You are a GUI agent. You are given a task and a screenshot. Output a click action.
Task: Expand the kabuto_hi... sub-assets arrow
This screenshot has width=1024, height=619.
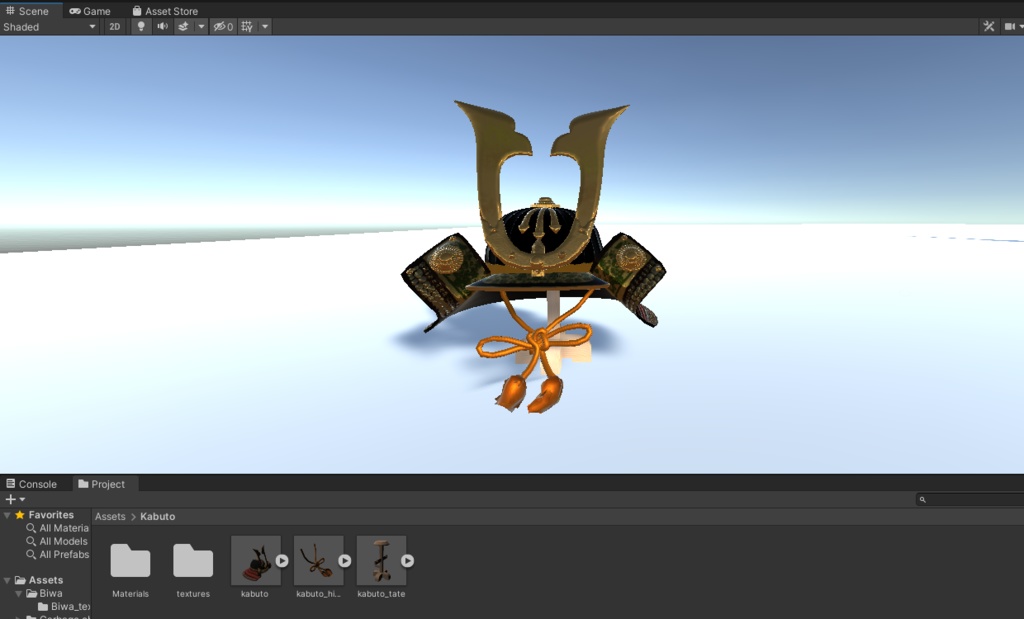click(345, 561)
